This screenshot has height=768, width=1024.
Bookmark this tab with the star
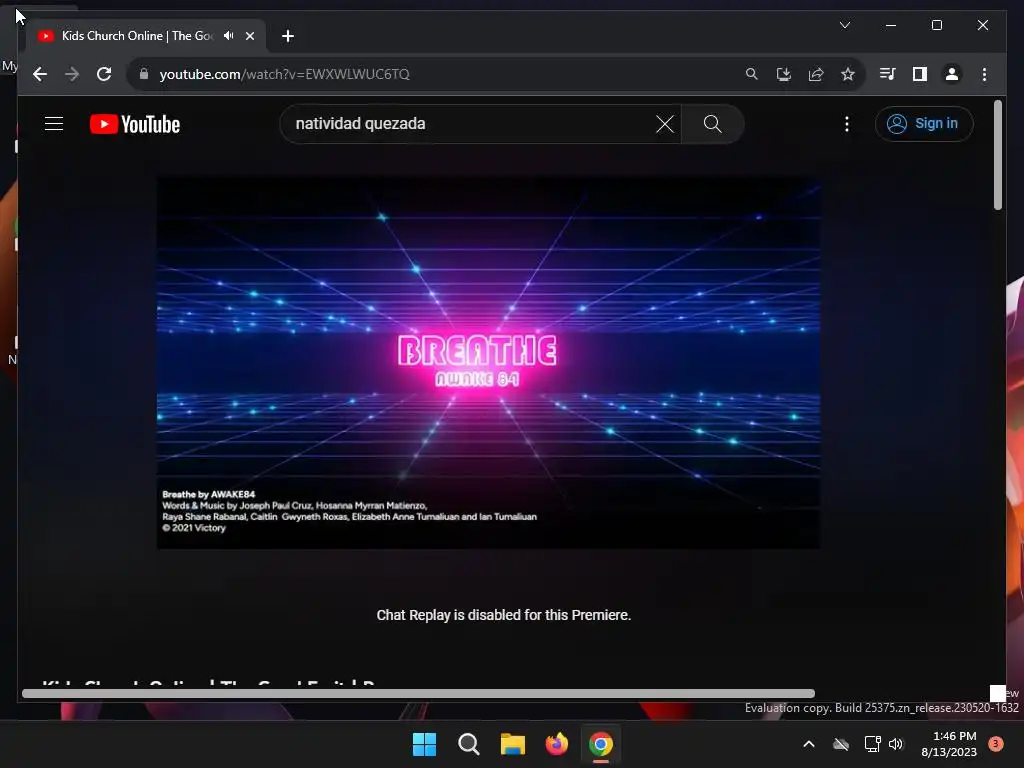pos(848,74)
